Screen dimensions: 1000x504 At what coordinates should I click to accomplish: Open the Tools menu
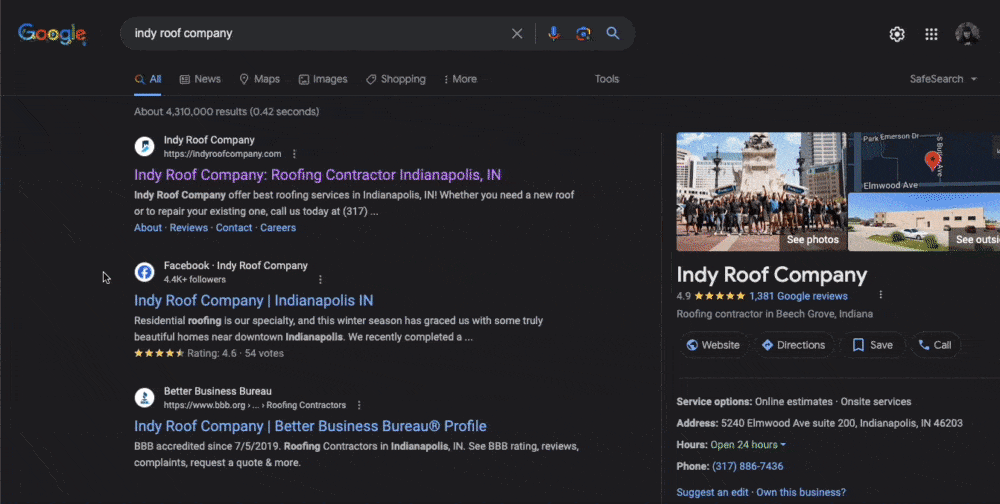click(607, 79)
